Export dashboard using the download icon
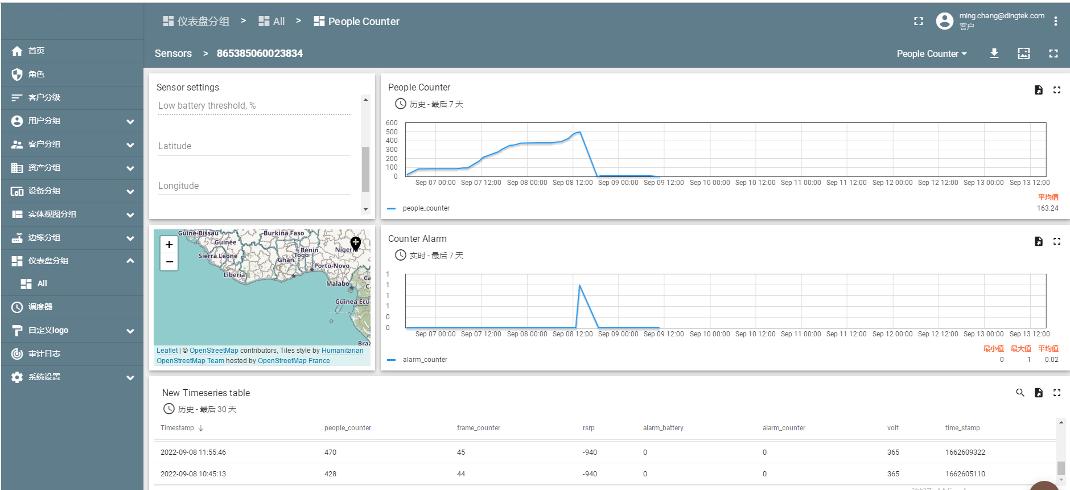The width and height of the screenshot is (1070, 490). pyautogui.click(x=995, y=53)
